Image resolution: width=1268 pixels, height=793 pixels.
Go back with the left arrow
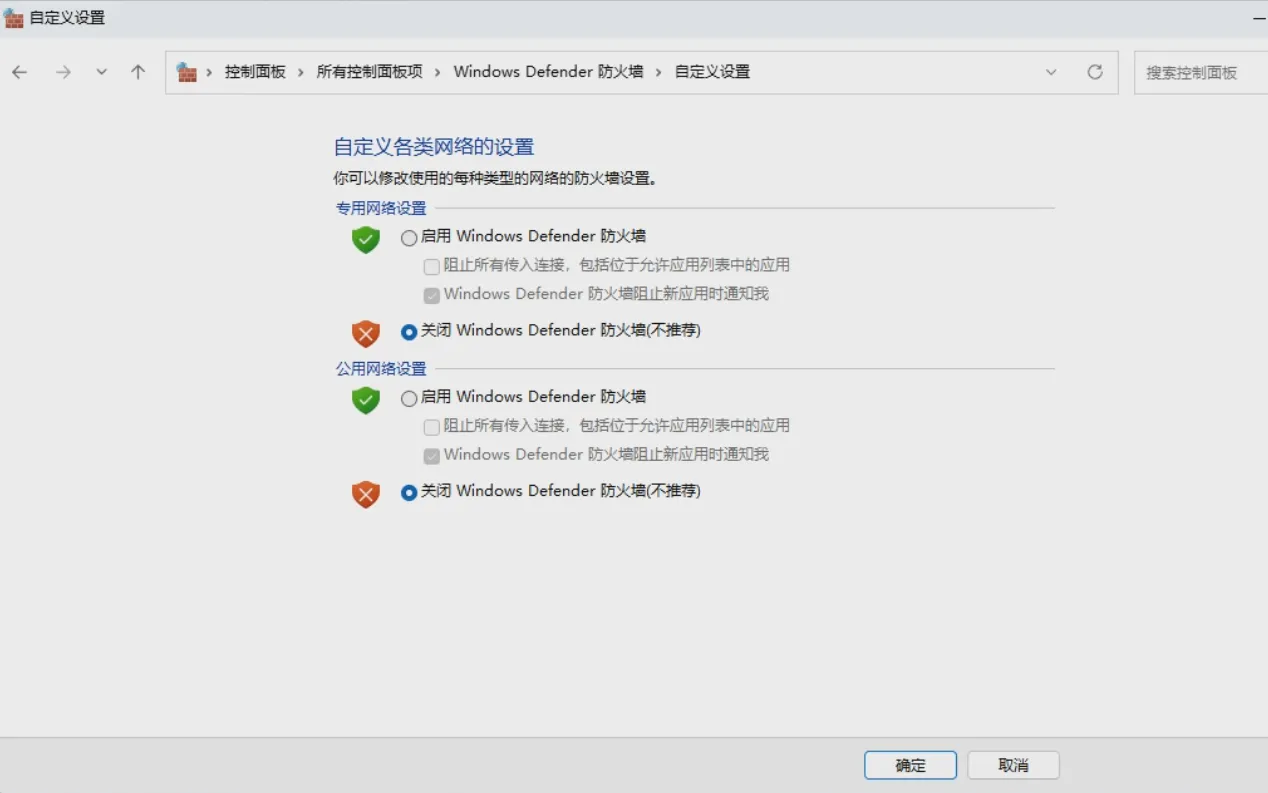click(x=19, y=72)
